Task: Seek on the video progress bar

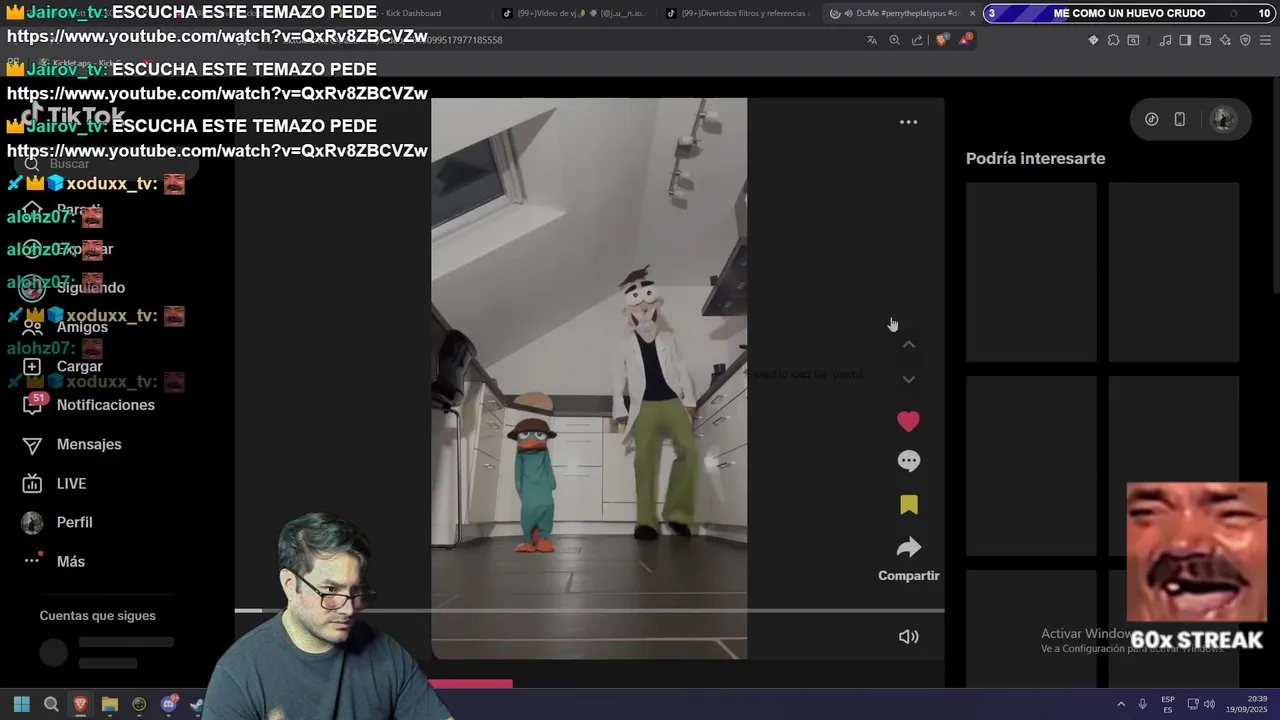Action: pos(589,610)
